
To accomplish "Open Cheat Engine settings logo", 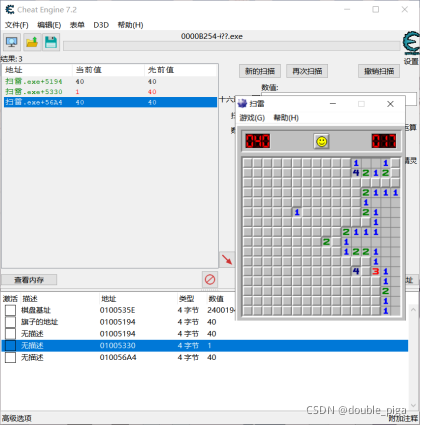I will [411, 43].
